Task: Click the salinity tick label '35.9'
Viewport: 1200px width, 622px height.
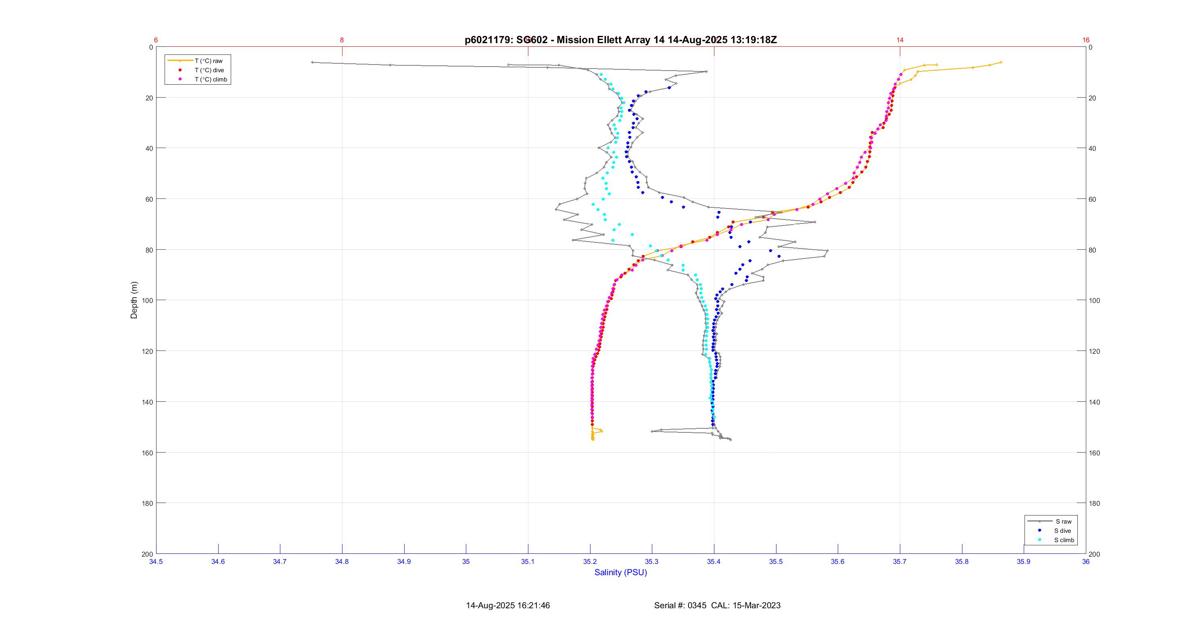Action: point(1024,562)
